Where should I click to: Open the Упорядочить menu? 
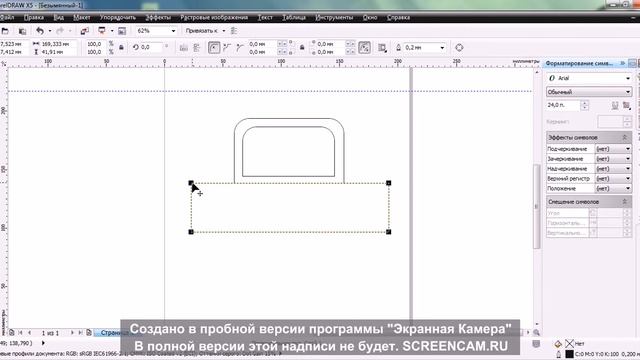(118, 18)
